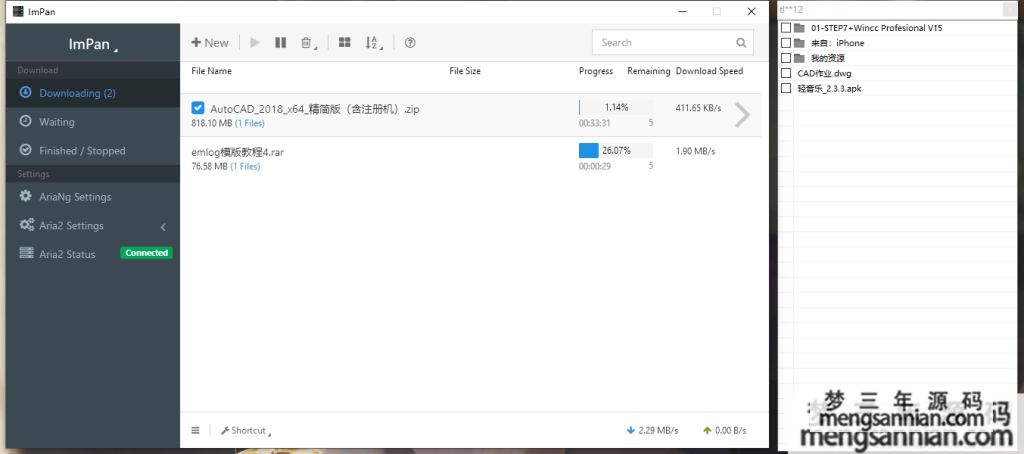
Task: Click the search magnifier icon
Action: pos(741,42)
